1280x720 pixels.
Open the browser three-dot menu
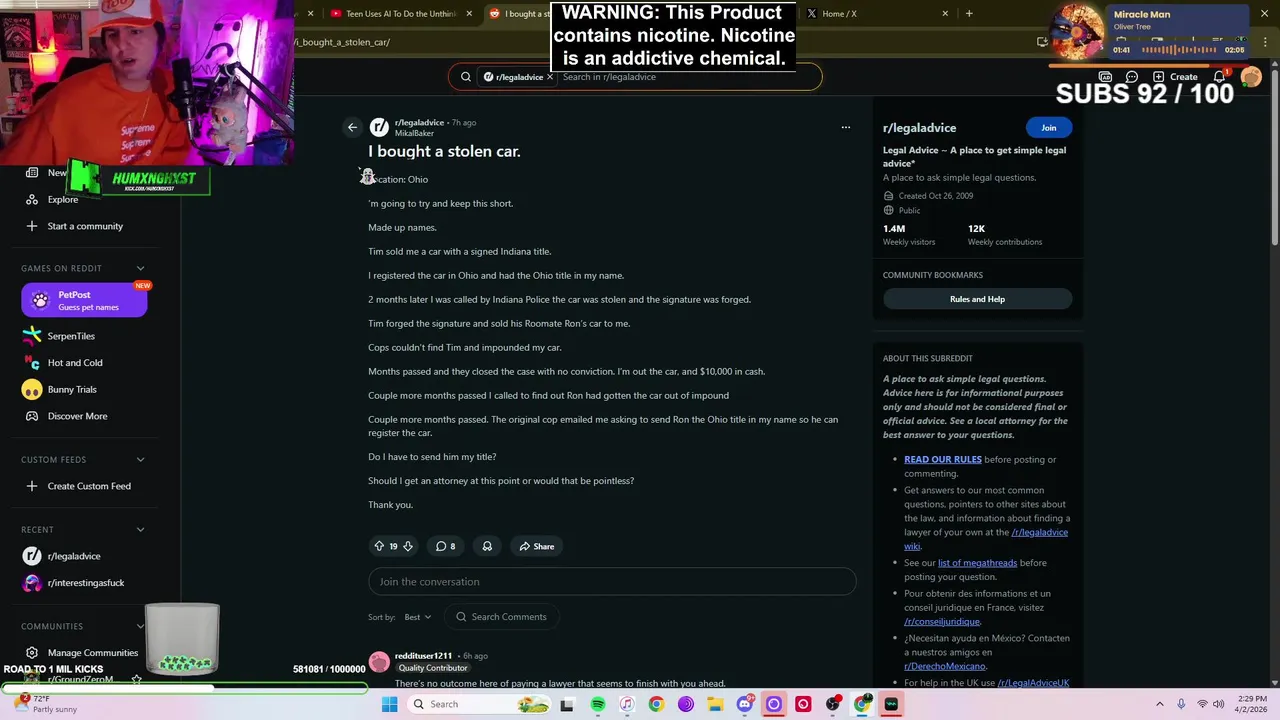[1266, 42]
